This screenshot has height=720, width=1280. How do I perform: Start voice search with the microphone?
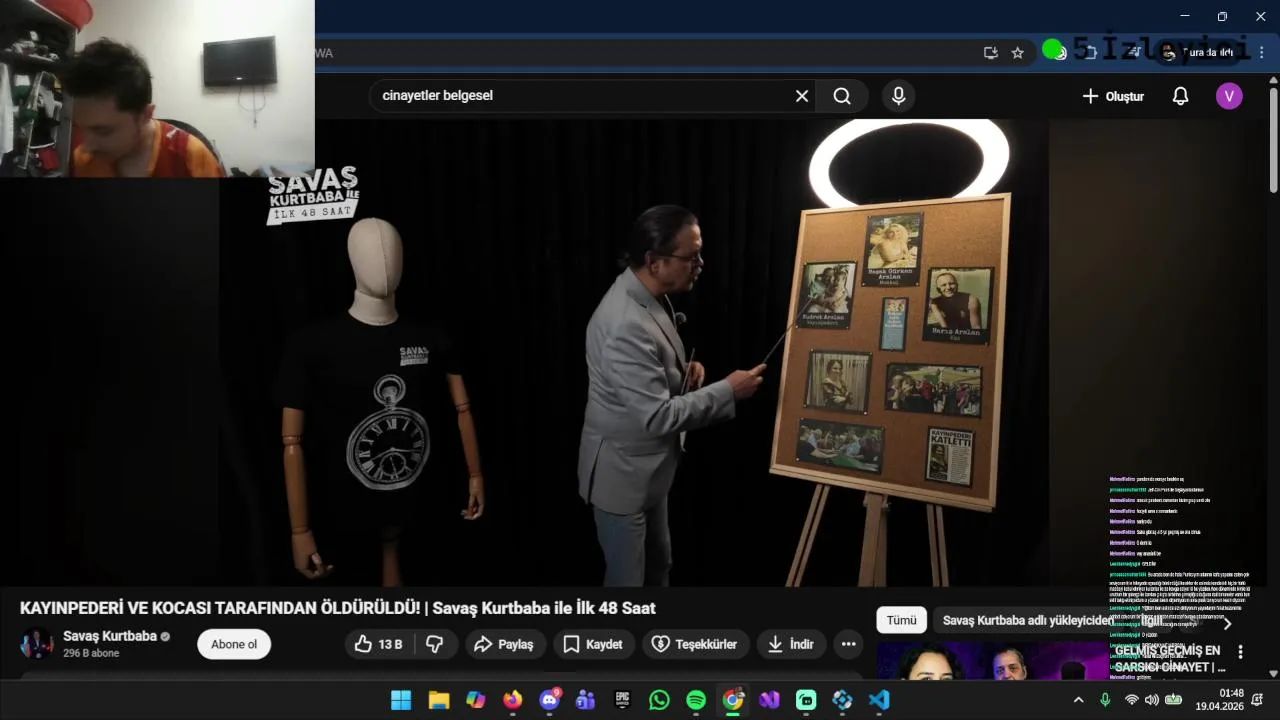pos(898,96)
